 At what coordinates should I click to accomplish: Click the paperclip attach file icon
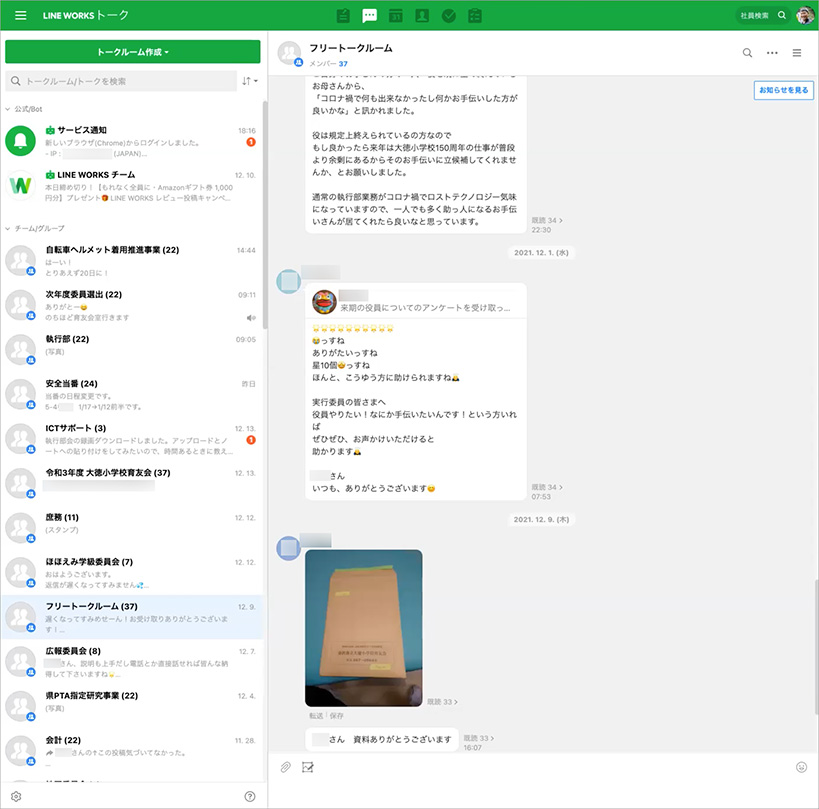(x=285, y=767)
